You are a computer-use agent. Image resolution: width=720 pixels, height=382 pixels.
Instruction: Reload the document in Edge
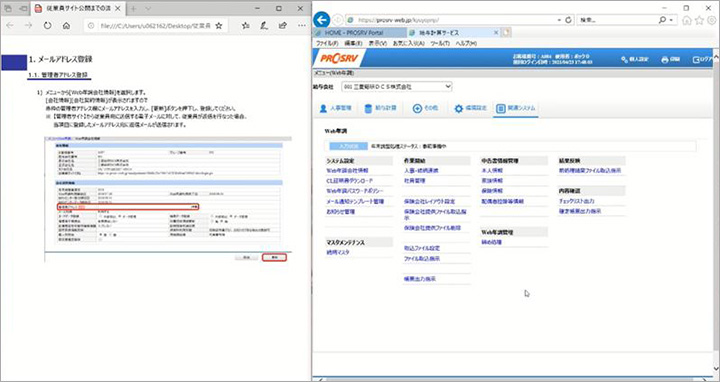click(x=47, y=26)
